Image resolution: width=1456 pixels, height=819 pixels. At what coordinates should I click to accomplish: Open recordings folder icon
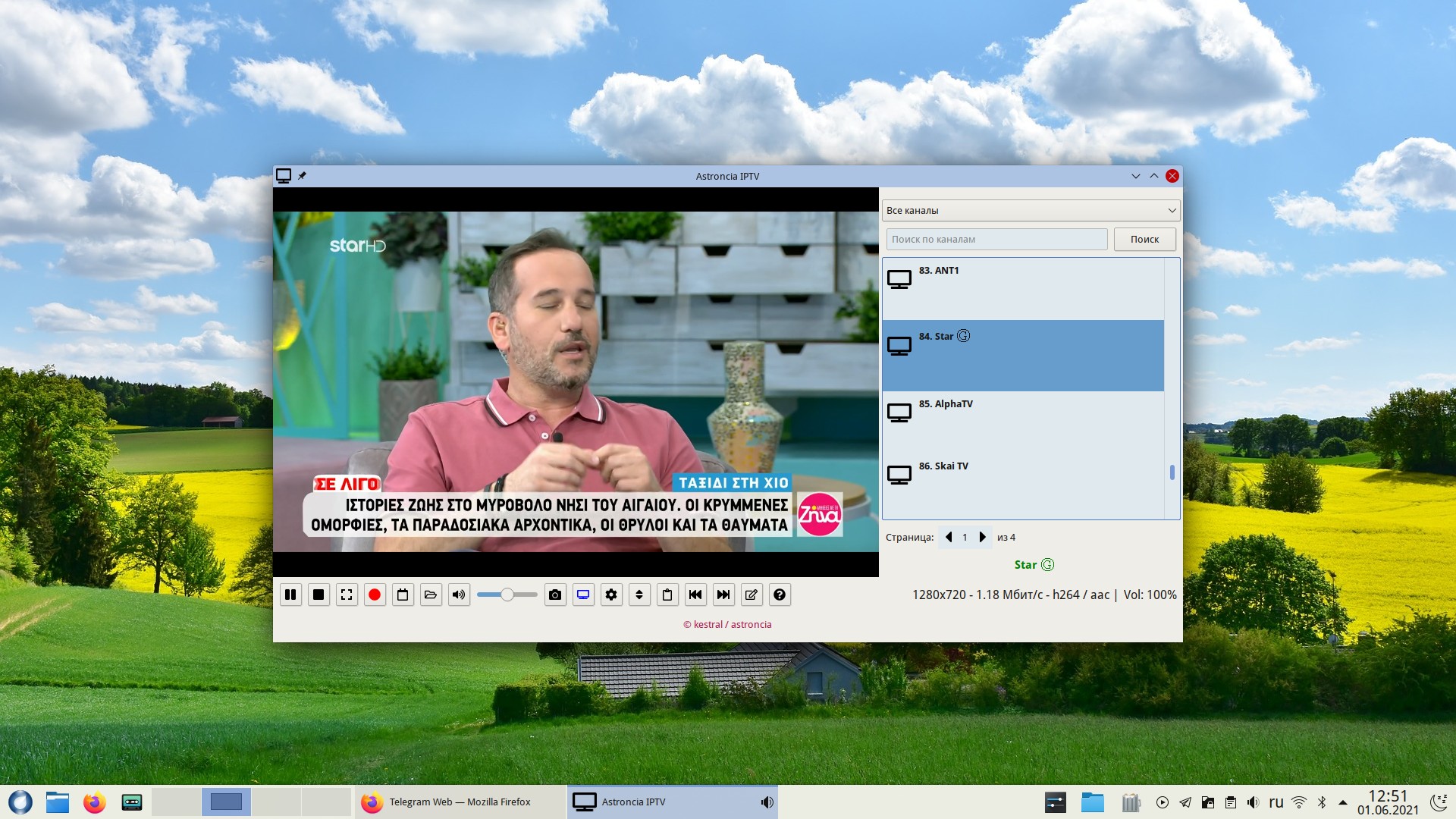[431, 595]
